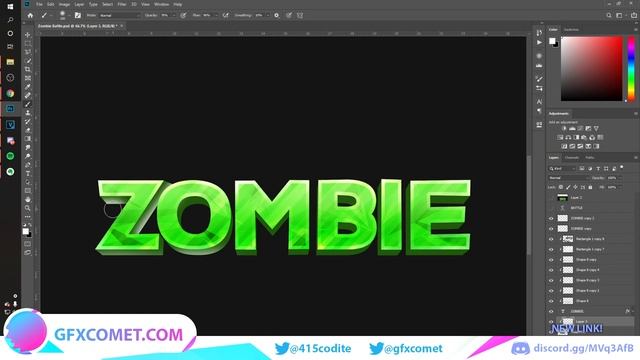Screen dimensions: 640x360
Task: Lock all attributes of the layer
Action: pos(590,187)
